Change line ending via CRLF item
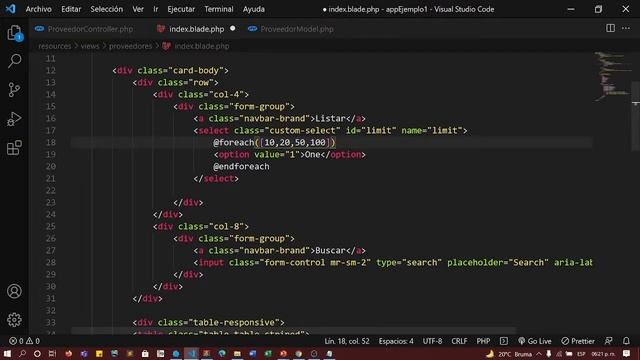This screenshot has height=360, width=640. 459,341
